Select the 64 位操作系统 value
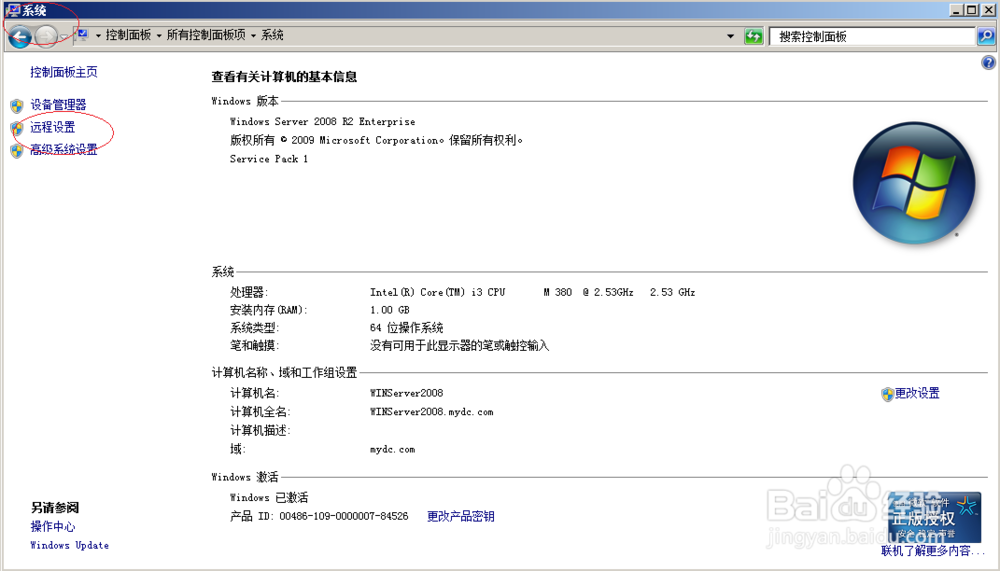Viewport: 1000px width, 571px height. pos(406,328)
